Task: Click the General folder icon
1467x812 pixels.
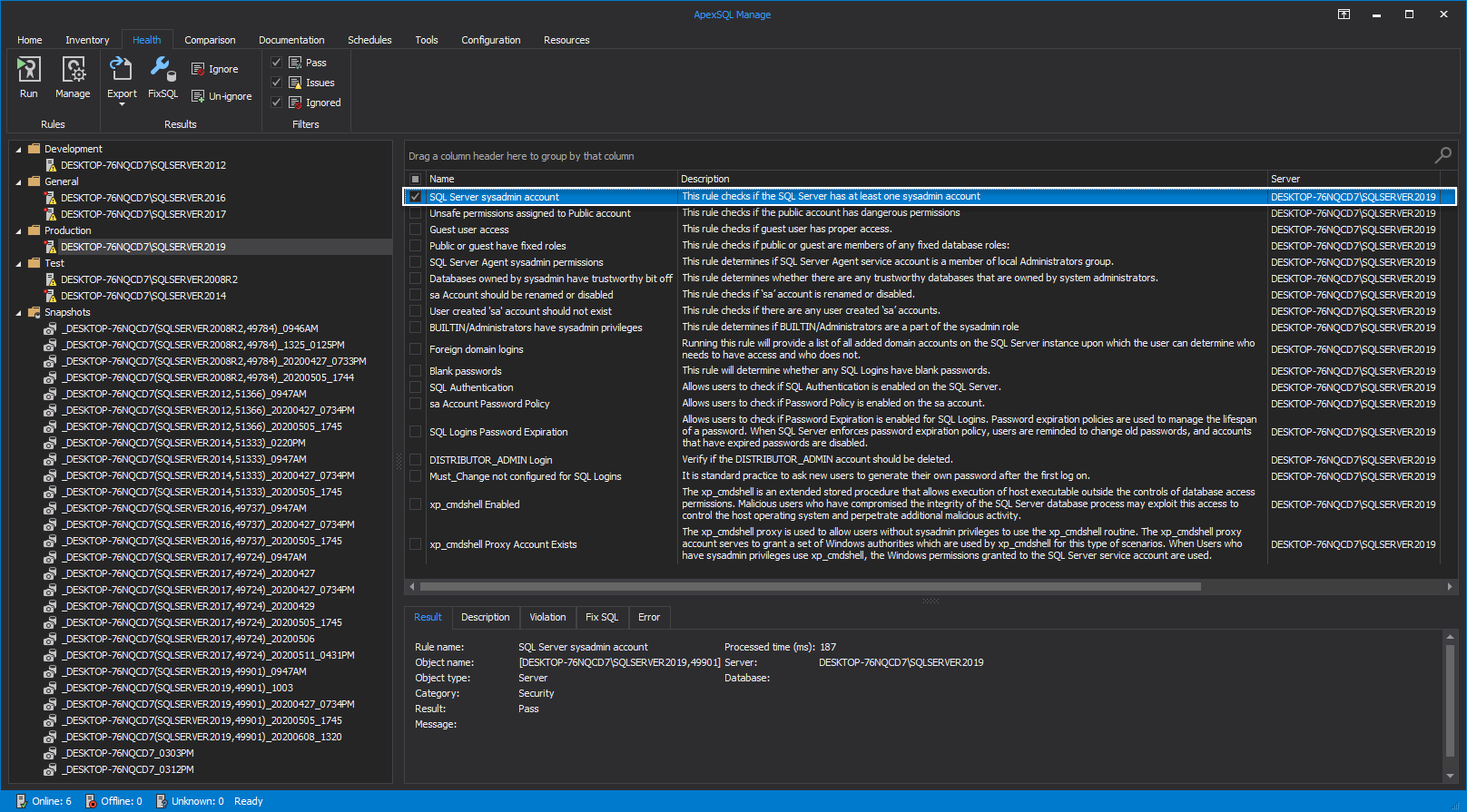Action: (34, 181)
